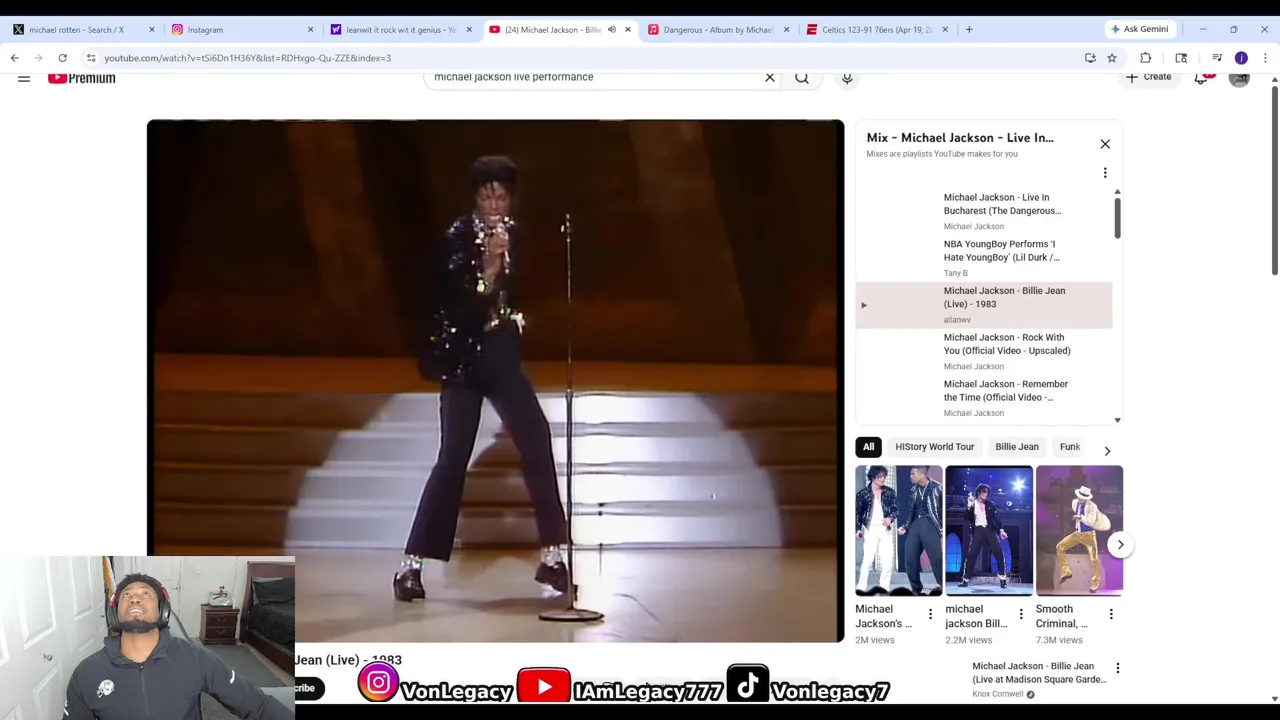The height and width of the screenshot is (720, 1280).
Task: Go to YouTube Premium home logo
Action: tap(82, 78)
